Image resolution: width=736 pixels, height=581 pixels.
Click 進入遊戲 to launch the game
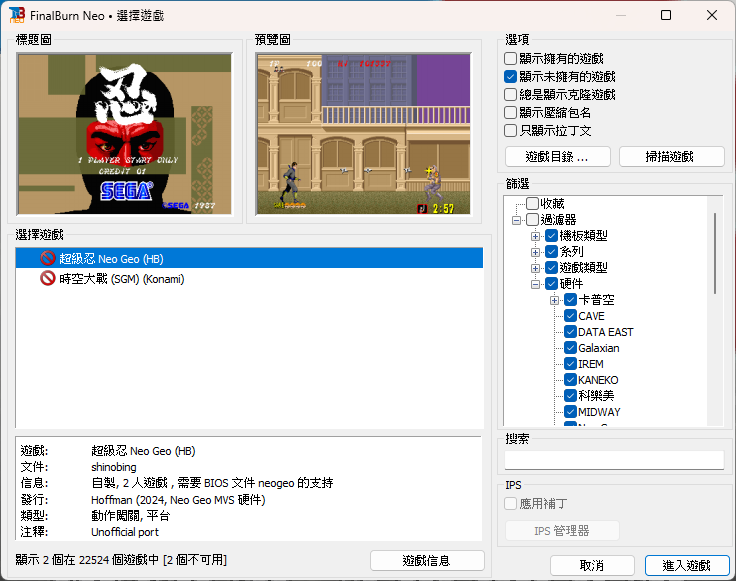[687, 566]
